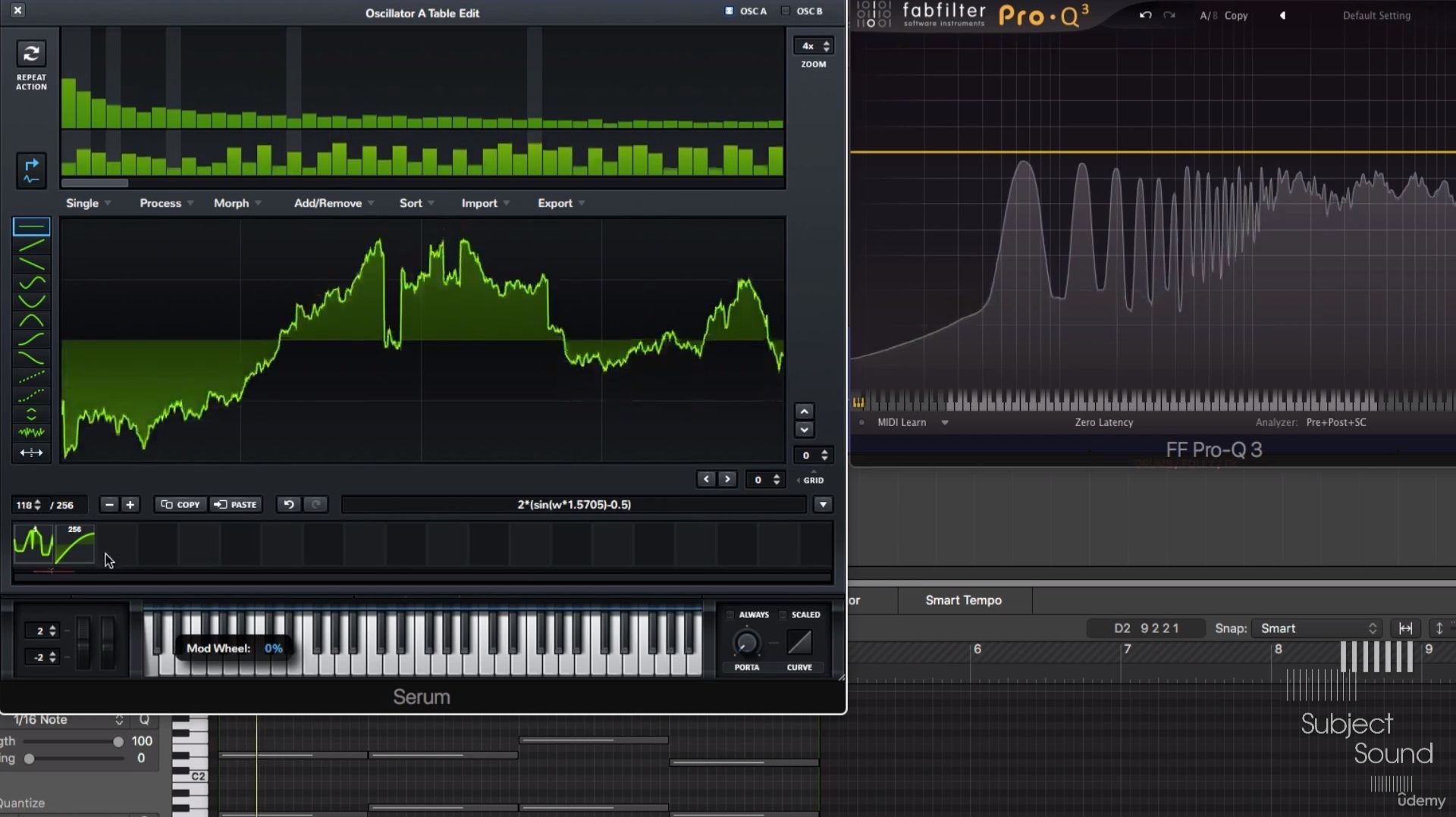Toggle the SCALED portamento checkbox
Screen dimensions: 1456x817
783,615
